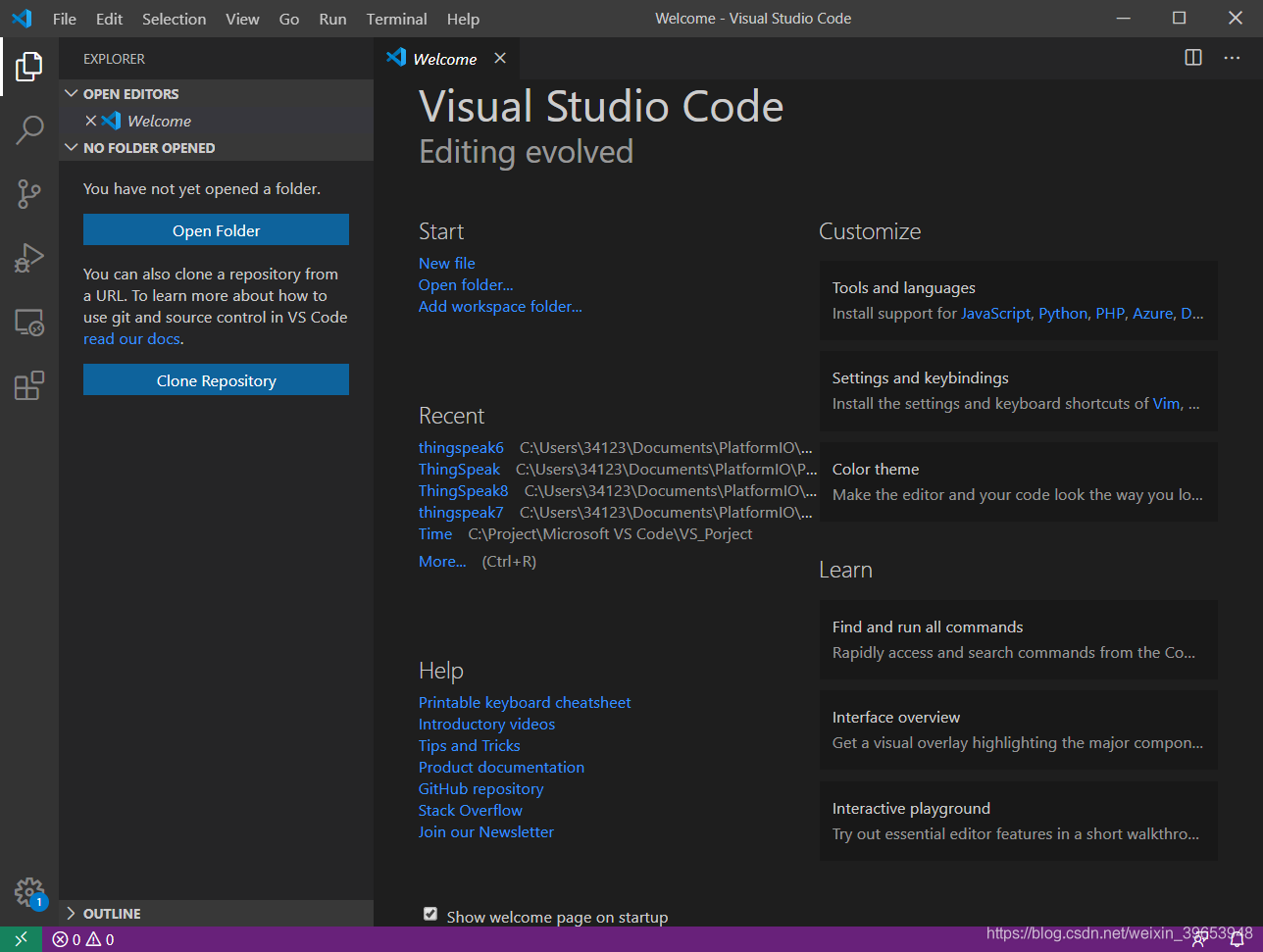Open recent project ThingSpeak8
The width and height of the screenshot is (1263, 952).
coord(464,491)
